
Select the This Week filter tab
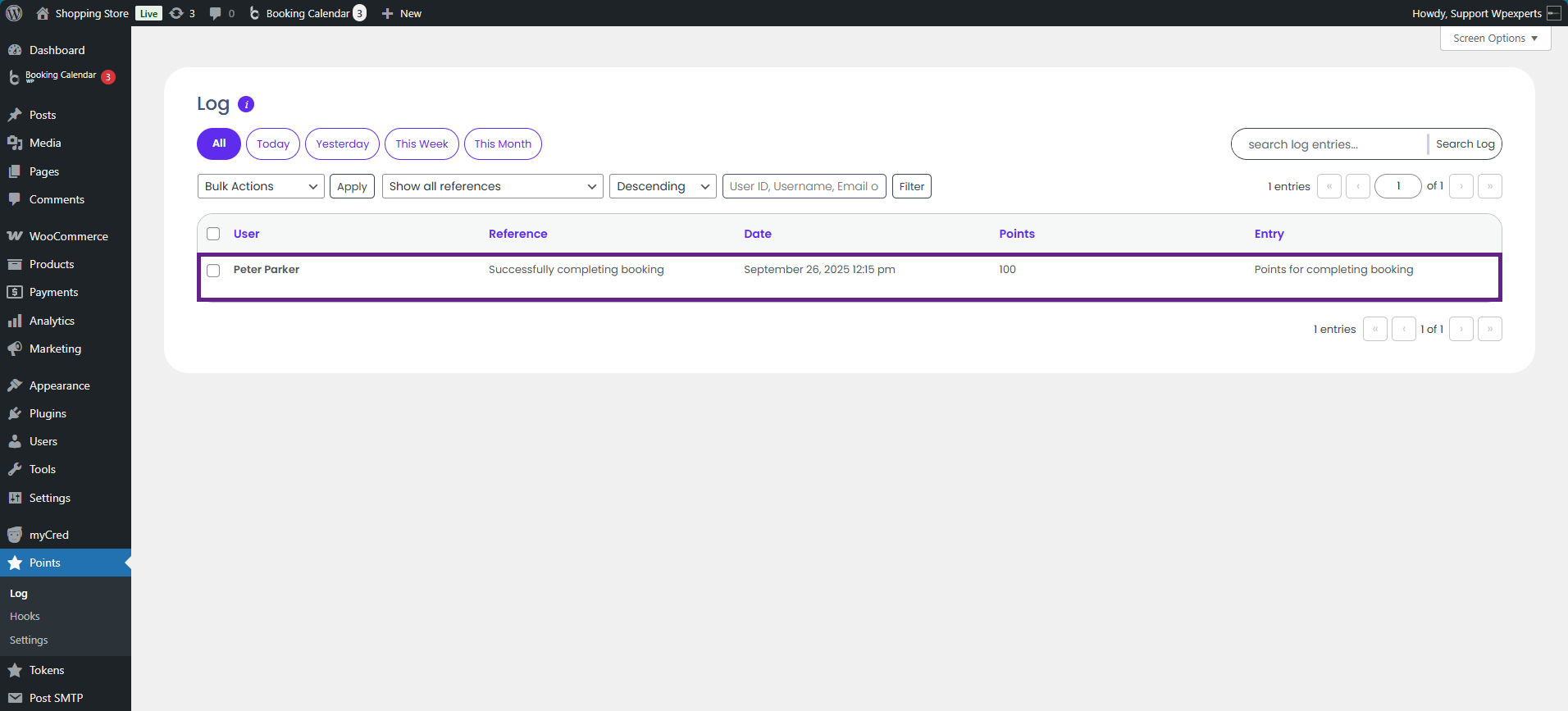pos(422,144)
